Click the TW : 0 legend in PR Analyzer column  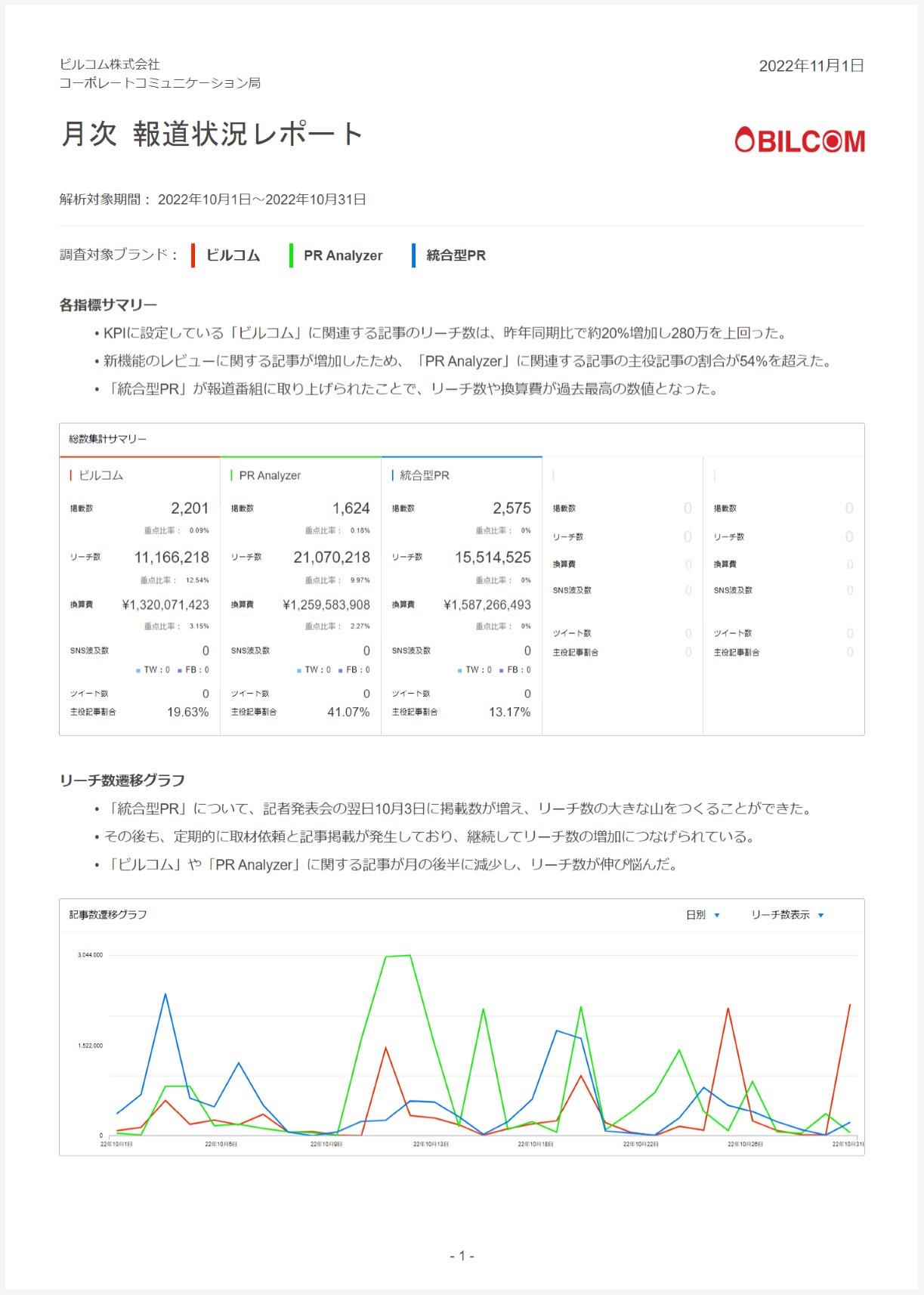tap(314, 670)
